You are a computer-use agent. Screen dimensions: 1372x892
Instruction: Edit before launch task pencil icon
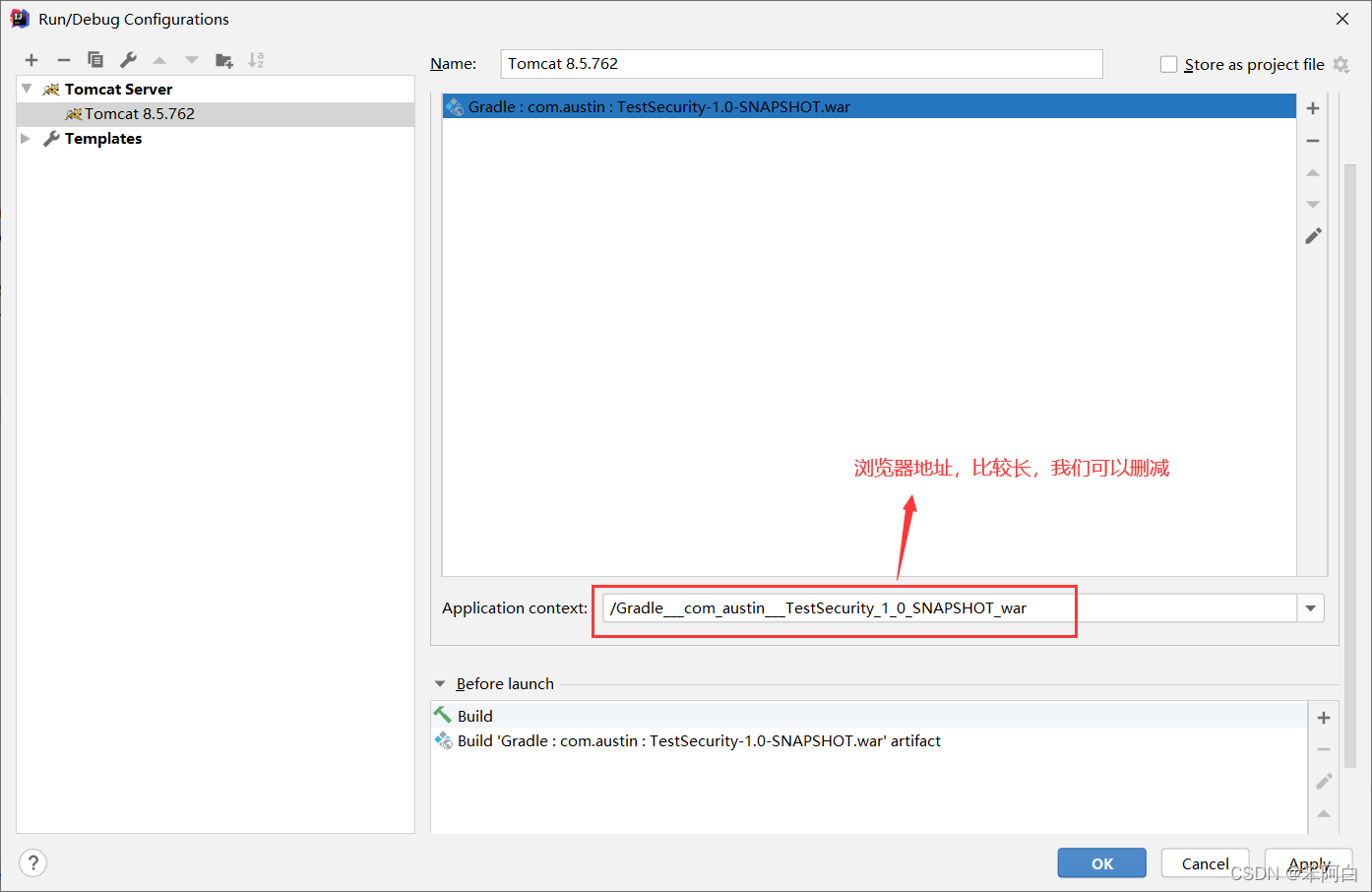click(x=1324, y=781)
